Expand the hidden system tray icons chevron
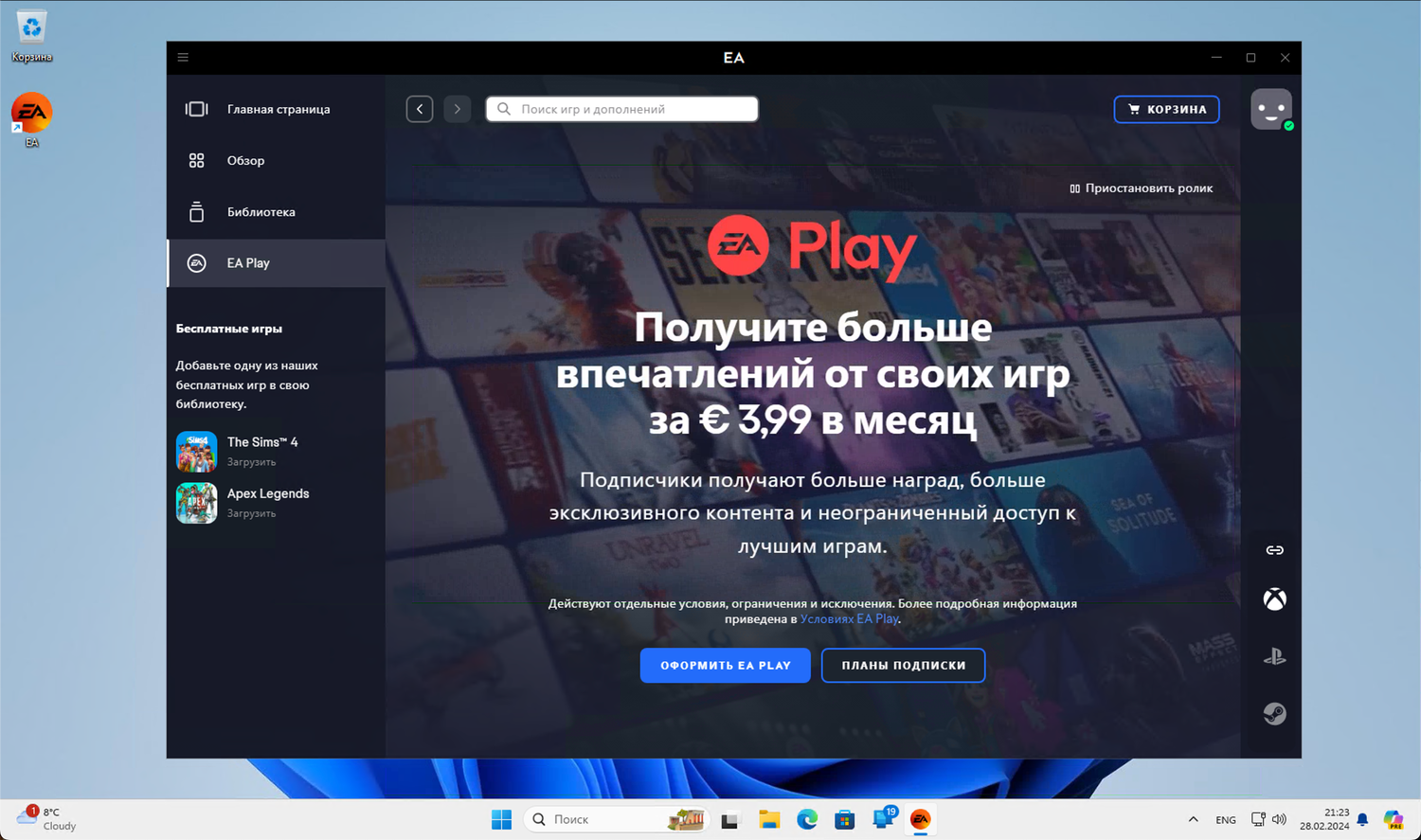The height and width of the screenshot is (840, 1421). tap(1194, 820)
